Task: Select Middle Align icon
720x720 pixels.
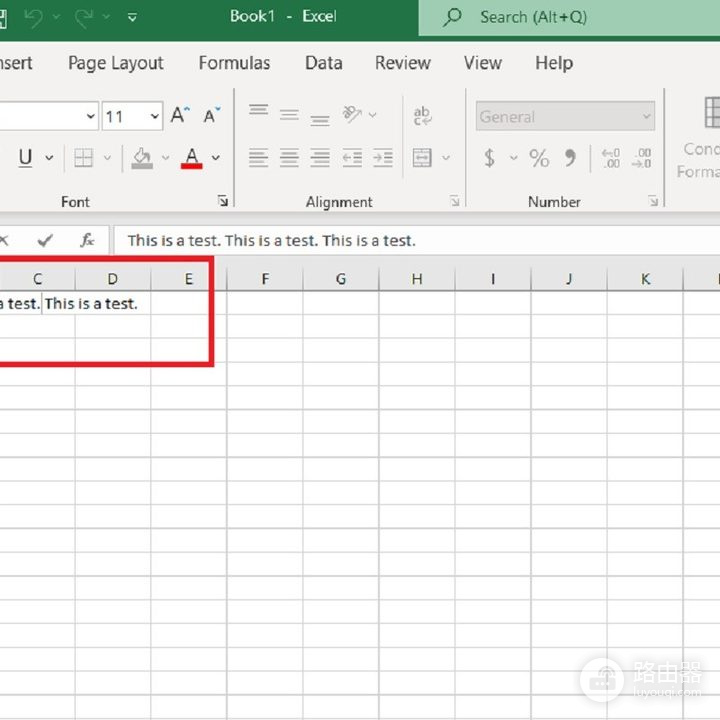Action: click(289, 114)
